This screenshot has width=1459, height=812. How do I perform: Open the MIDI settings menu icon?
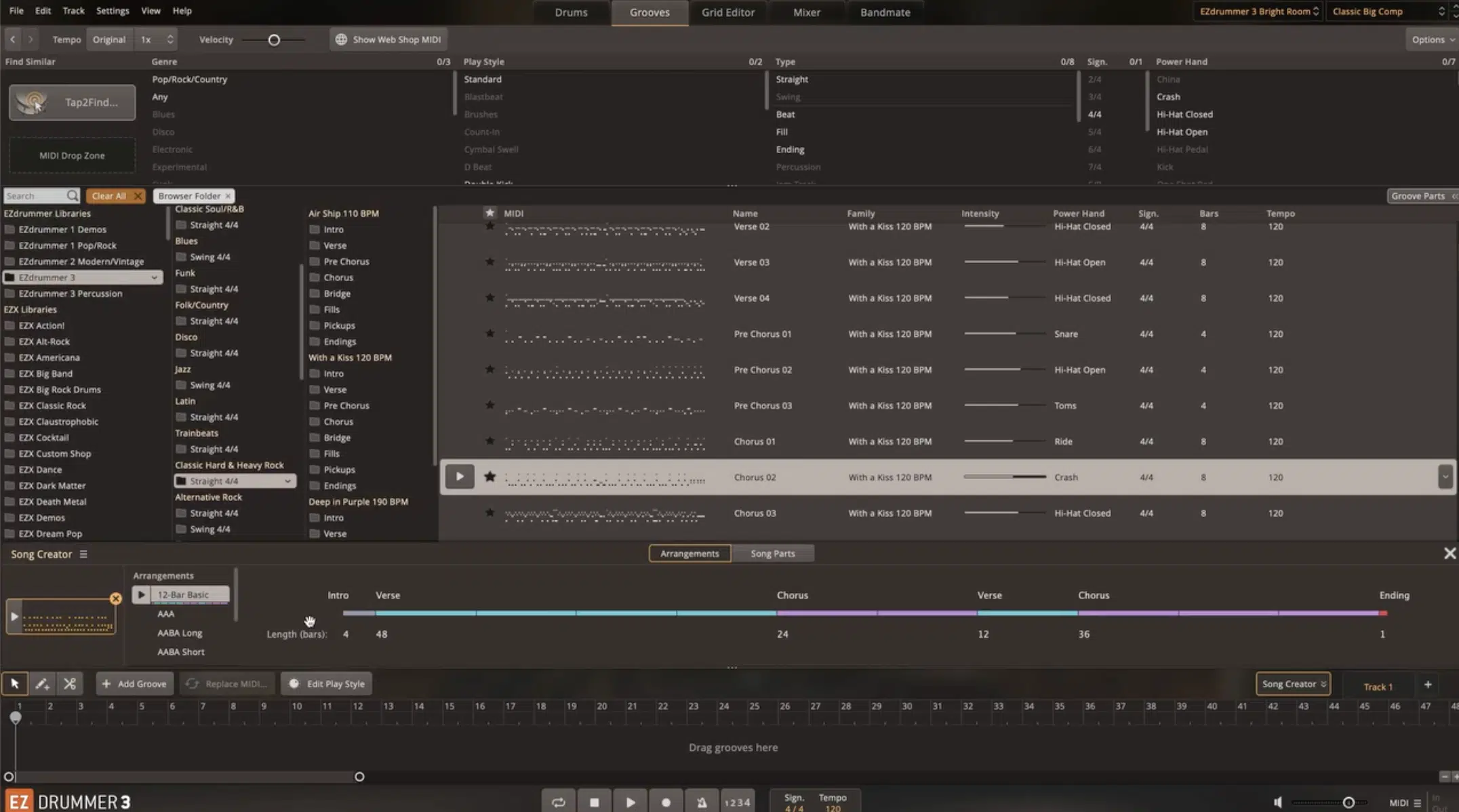pos(1417,803)
